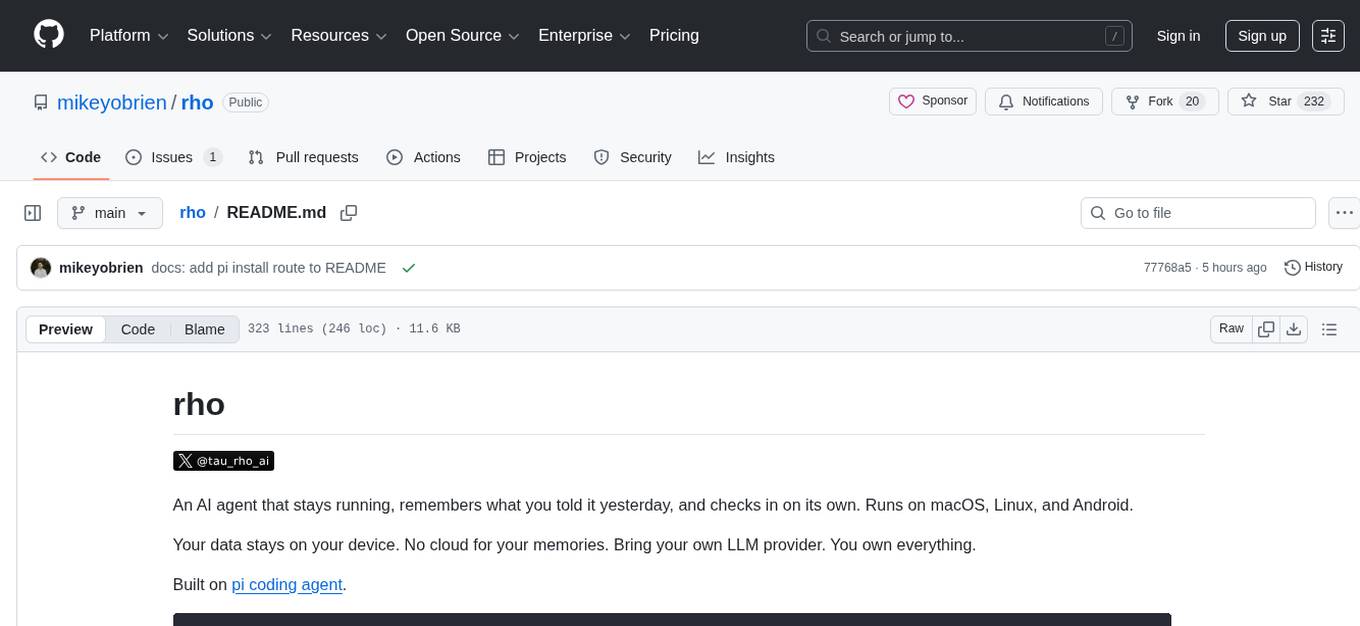This screenshot has width=1360, height=626.
Task: Open the command palette icon in header
Action: coord(1328,35)
